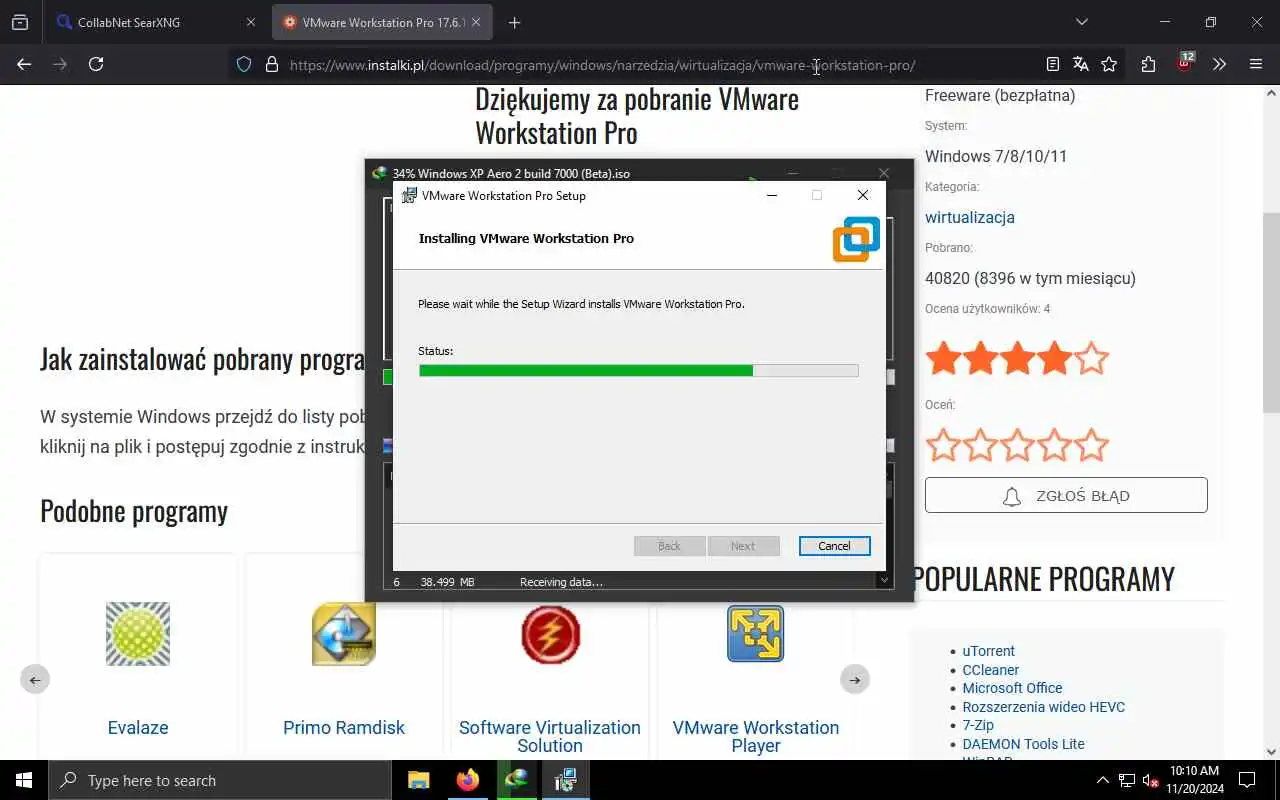Open the notification center icon
Image resolution: width=1280 pixels, height=800 pixels.
pyautogui.click(x=1247, y=780)
